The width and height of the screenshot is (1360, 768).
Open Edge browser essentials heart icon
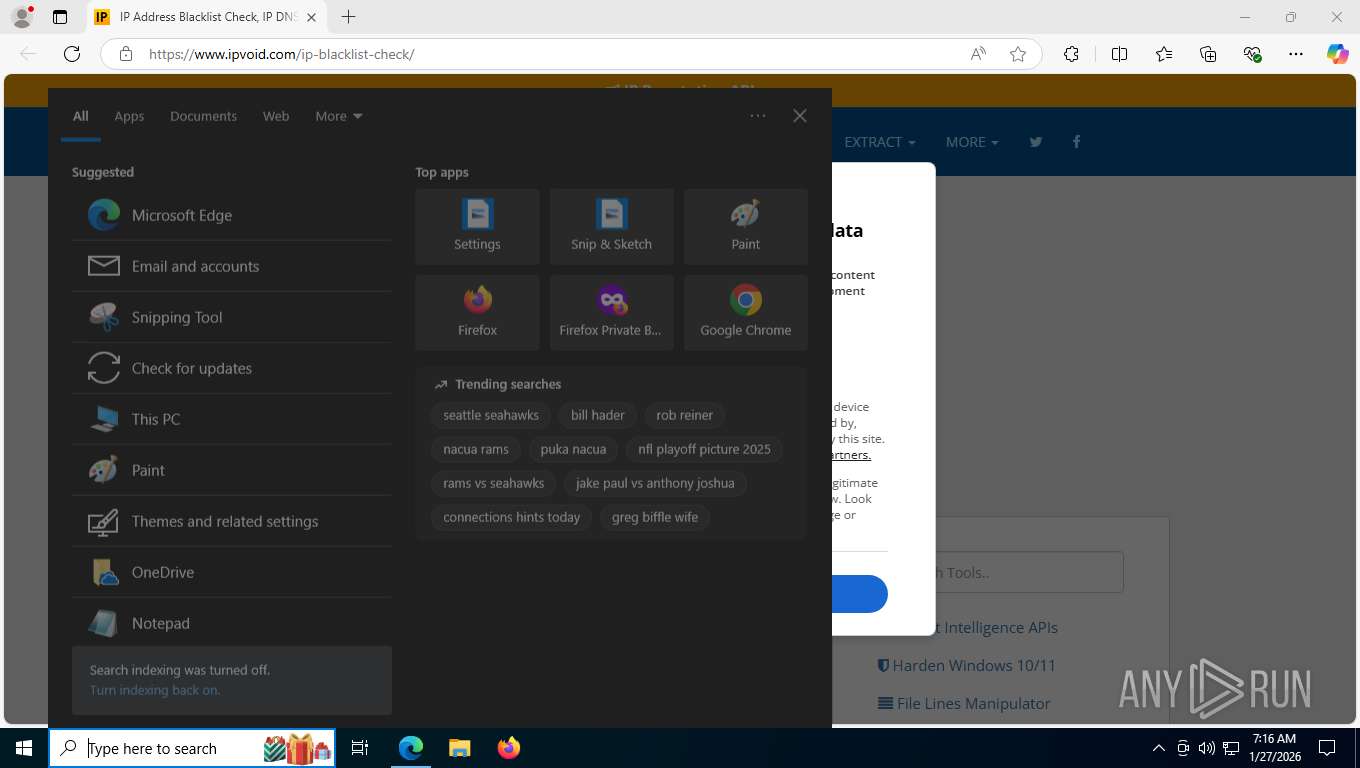point(1252,54)
